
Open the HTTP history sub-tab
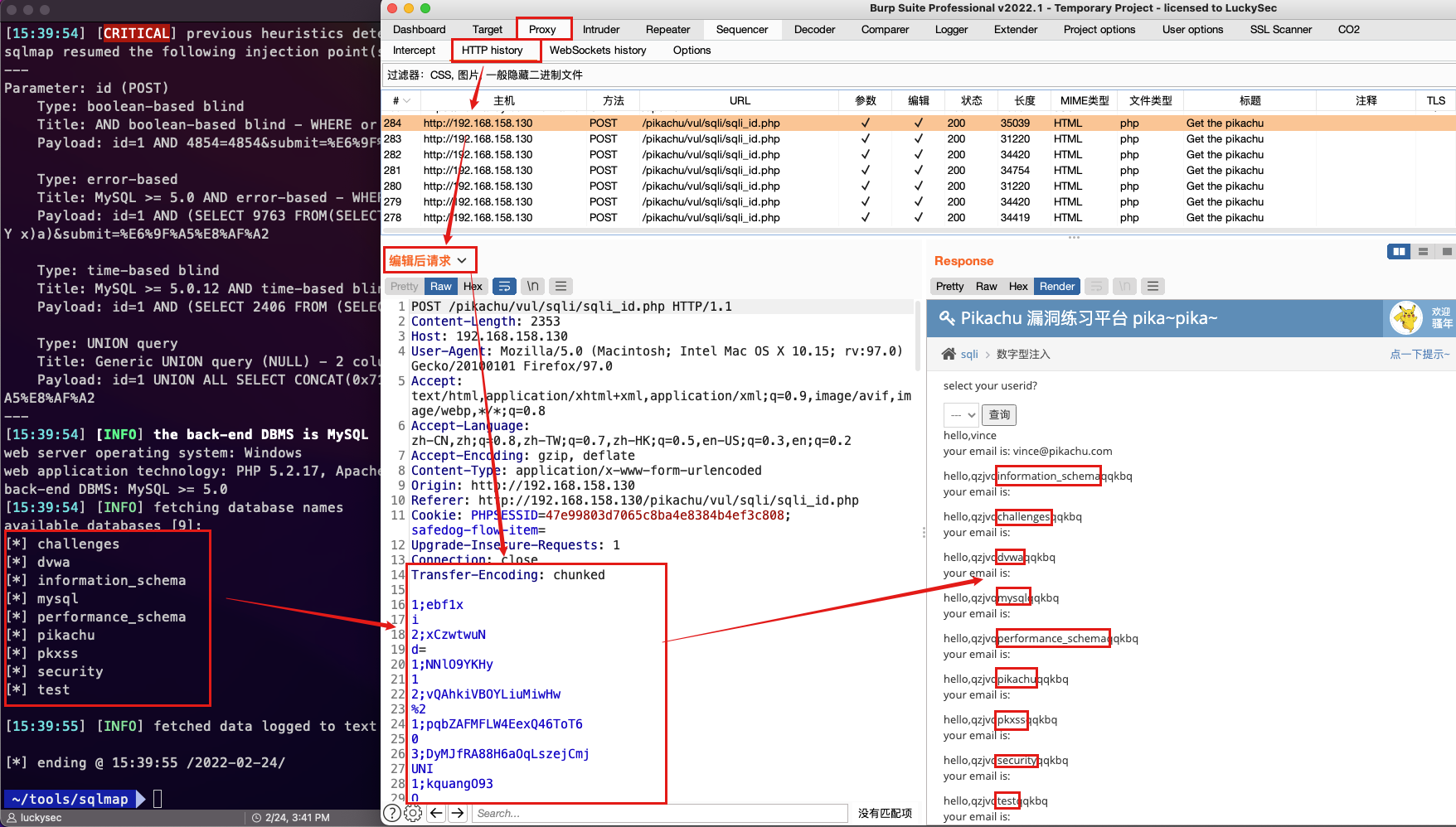coord(493,50)
